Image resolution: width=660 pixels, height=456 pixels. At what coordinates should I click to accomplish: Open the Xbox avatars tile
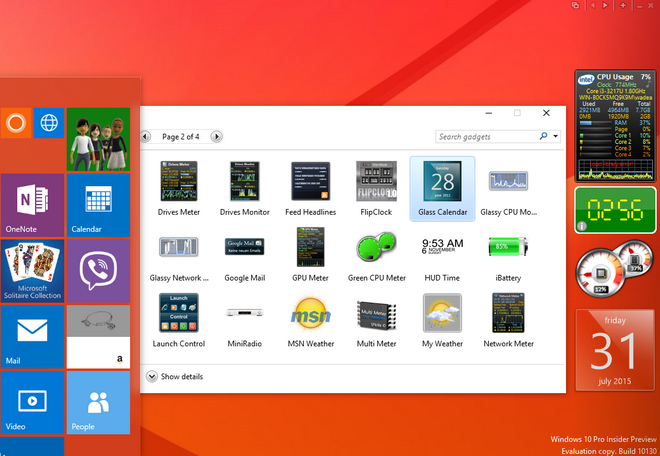[98, 139]
